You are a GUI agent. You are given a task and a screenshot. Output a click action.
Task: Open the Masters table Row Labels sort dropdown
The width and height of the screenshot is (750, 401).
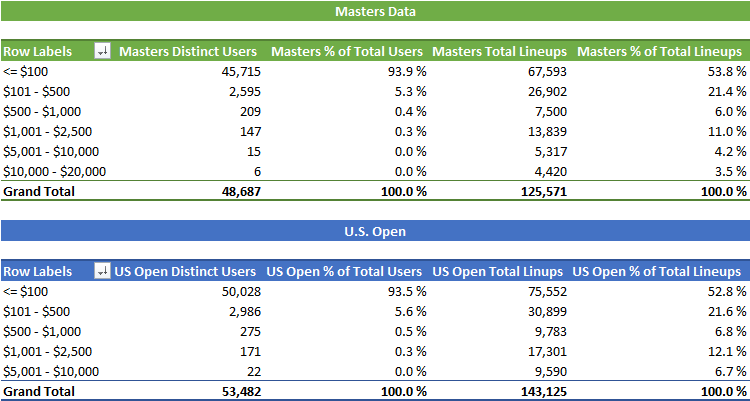pyautogui.click(x=102, y=51)
